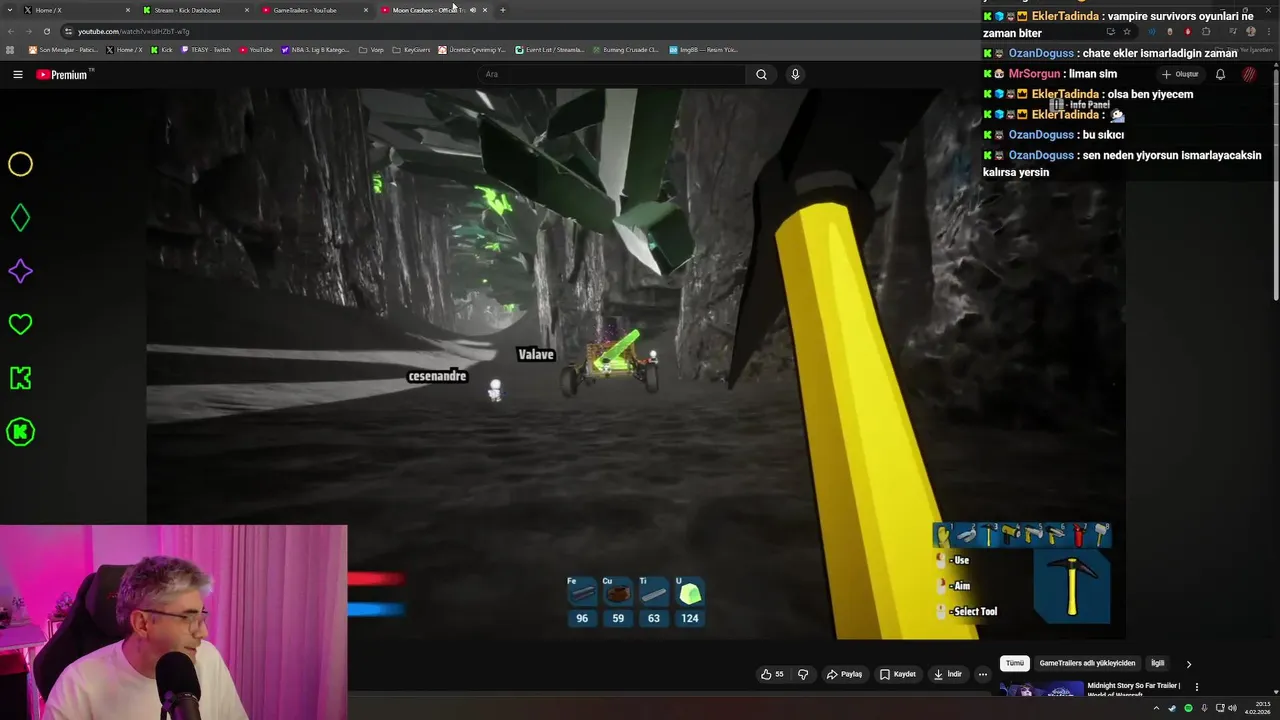Open YouTube notifications bell

tap(1220, 74)
